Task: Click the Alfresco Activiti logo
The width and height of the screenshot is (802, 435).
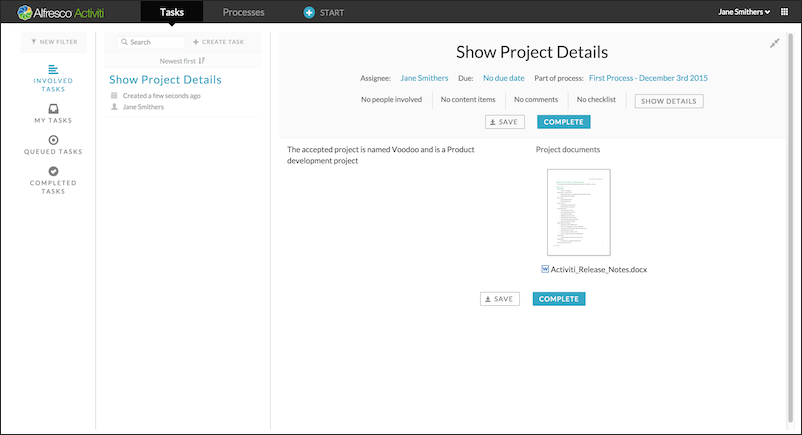Action: [62, 12]
